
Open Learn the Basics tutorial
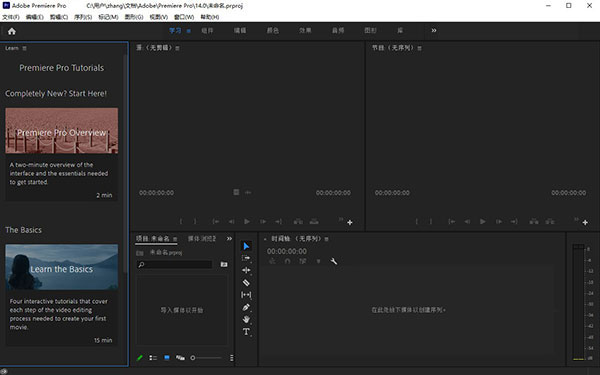[62, 267]
